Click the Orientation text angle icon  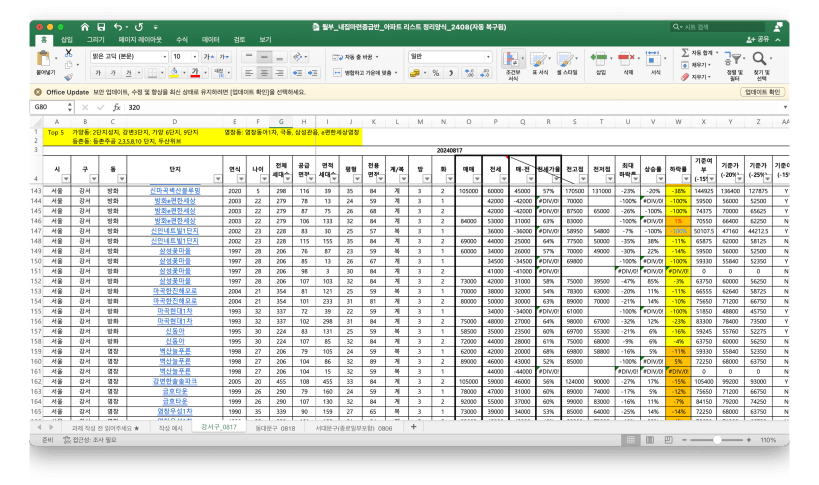[x=298, y=56]
